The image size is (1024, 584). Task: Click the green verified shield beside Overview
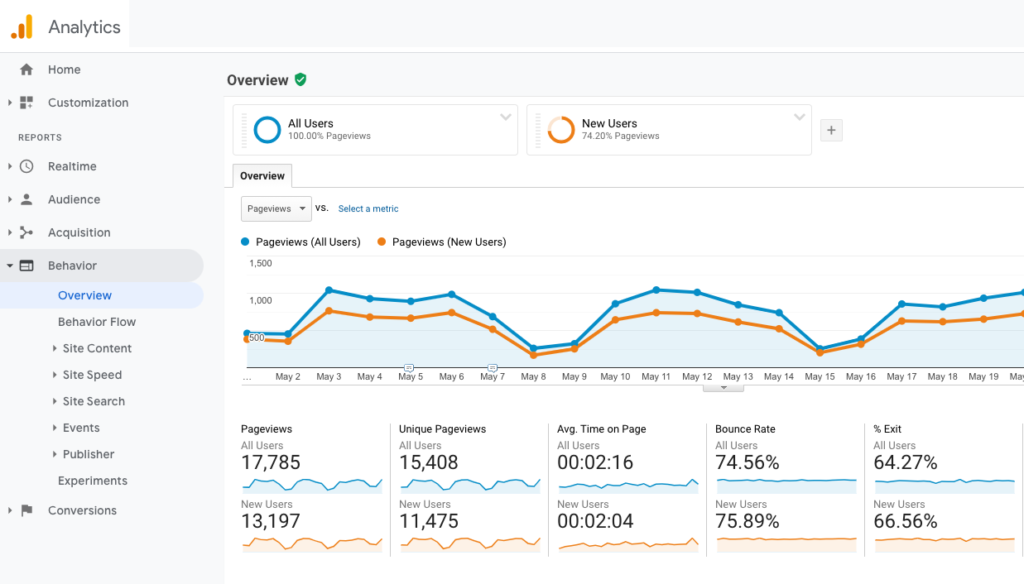click(300, 80)
